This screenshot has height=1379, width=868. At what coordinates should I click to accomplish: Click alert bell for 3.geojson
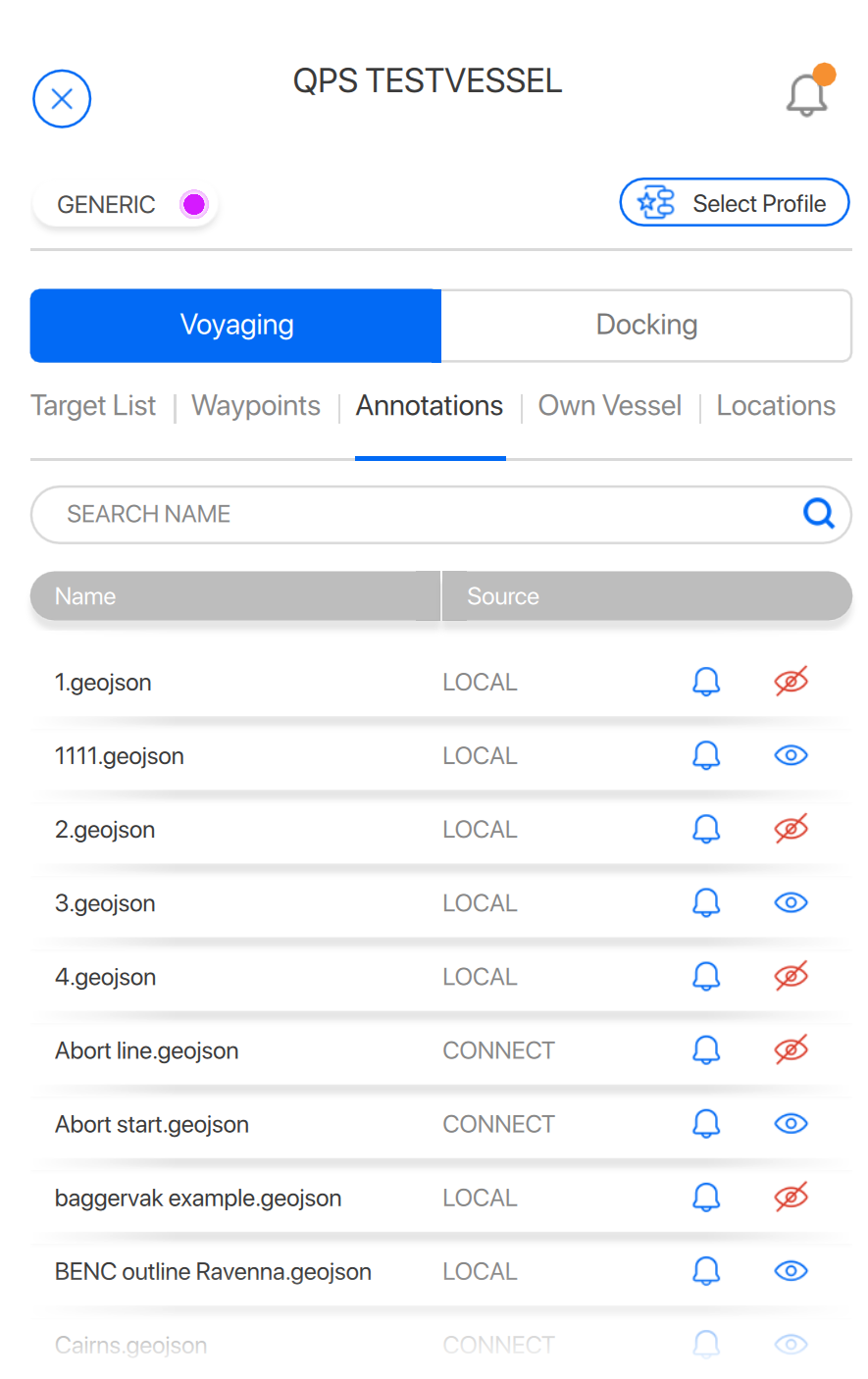click(x=706, y=902)
